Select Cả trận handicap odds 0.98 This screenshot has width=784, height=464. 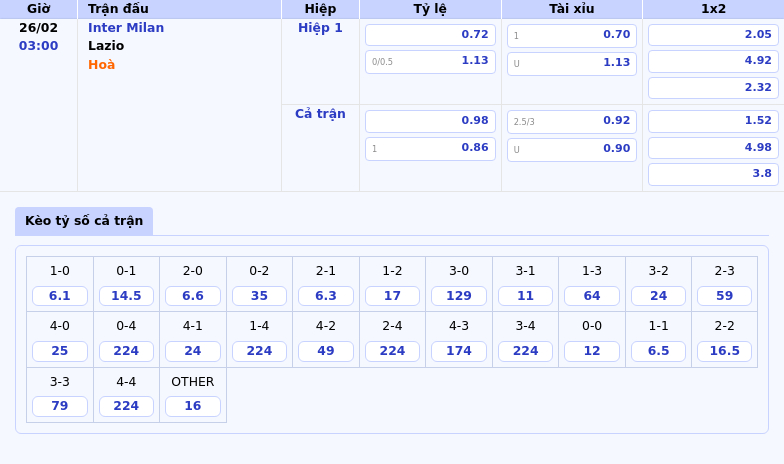point(430,120)
